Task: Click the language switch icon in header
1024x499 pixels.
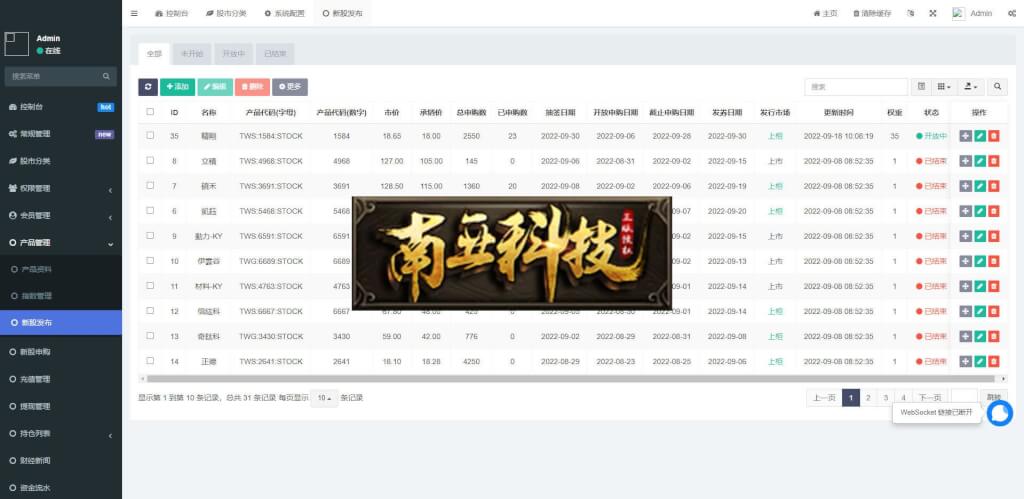Action: [911, 13]
